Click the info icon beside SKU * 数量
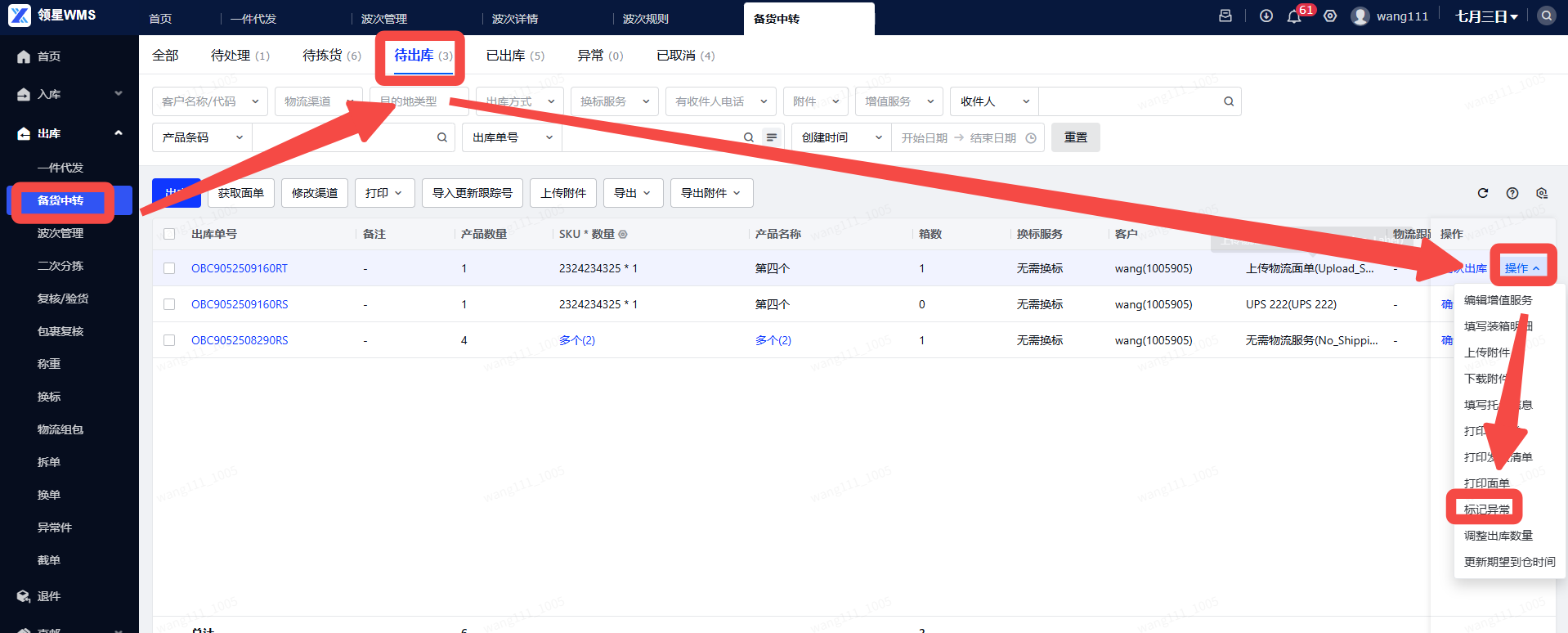1568x633 pixels. pyautogui.click(x=623, y=234)
